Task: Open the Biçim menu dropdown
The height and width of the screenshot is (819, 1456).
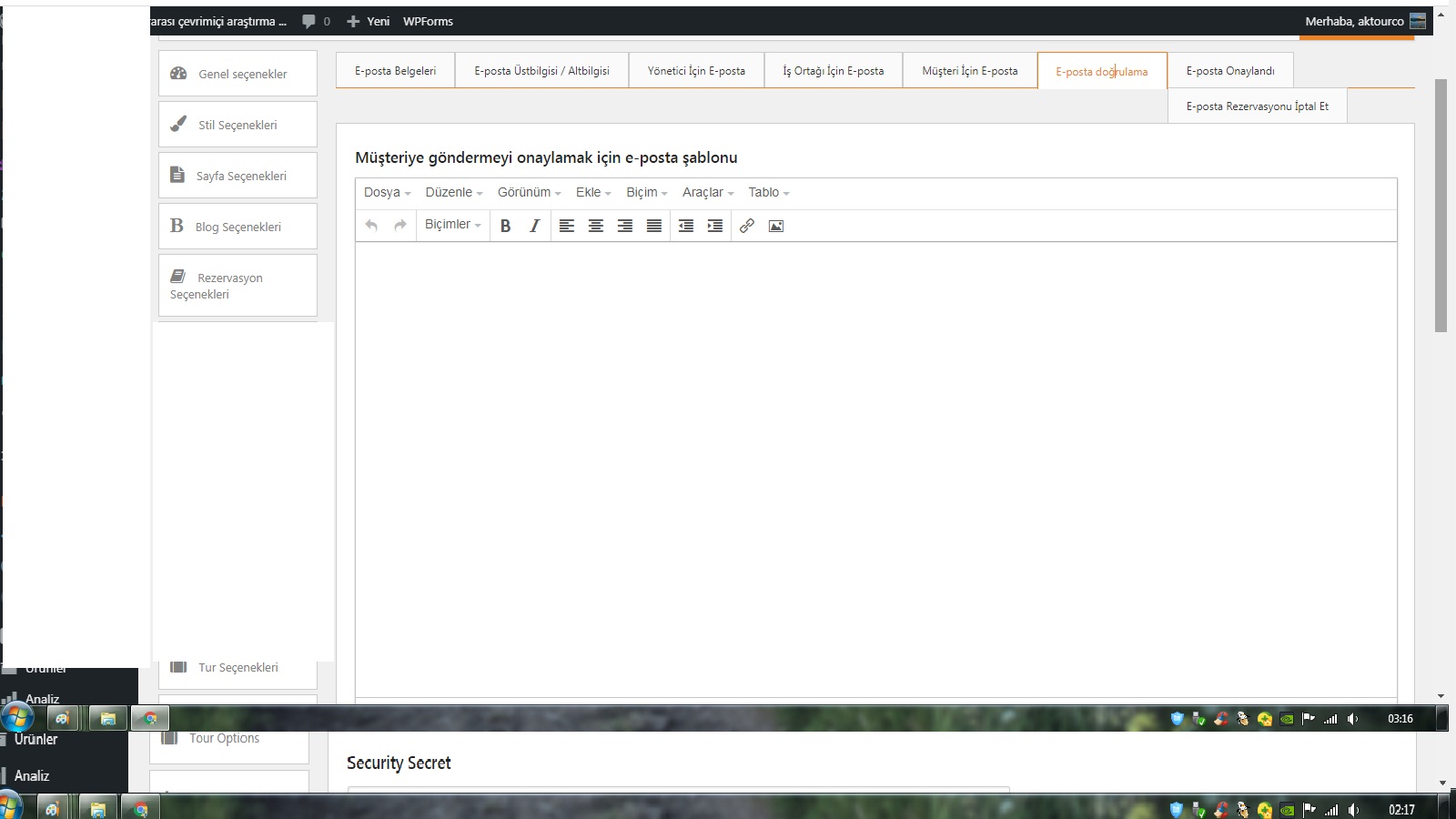Action: (646, 192)
